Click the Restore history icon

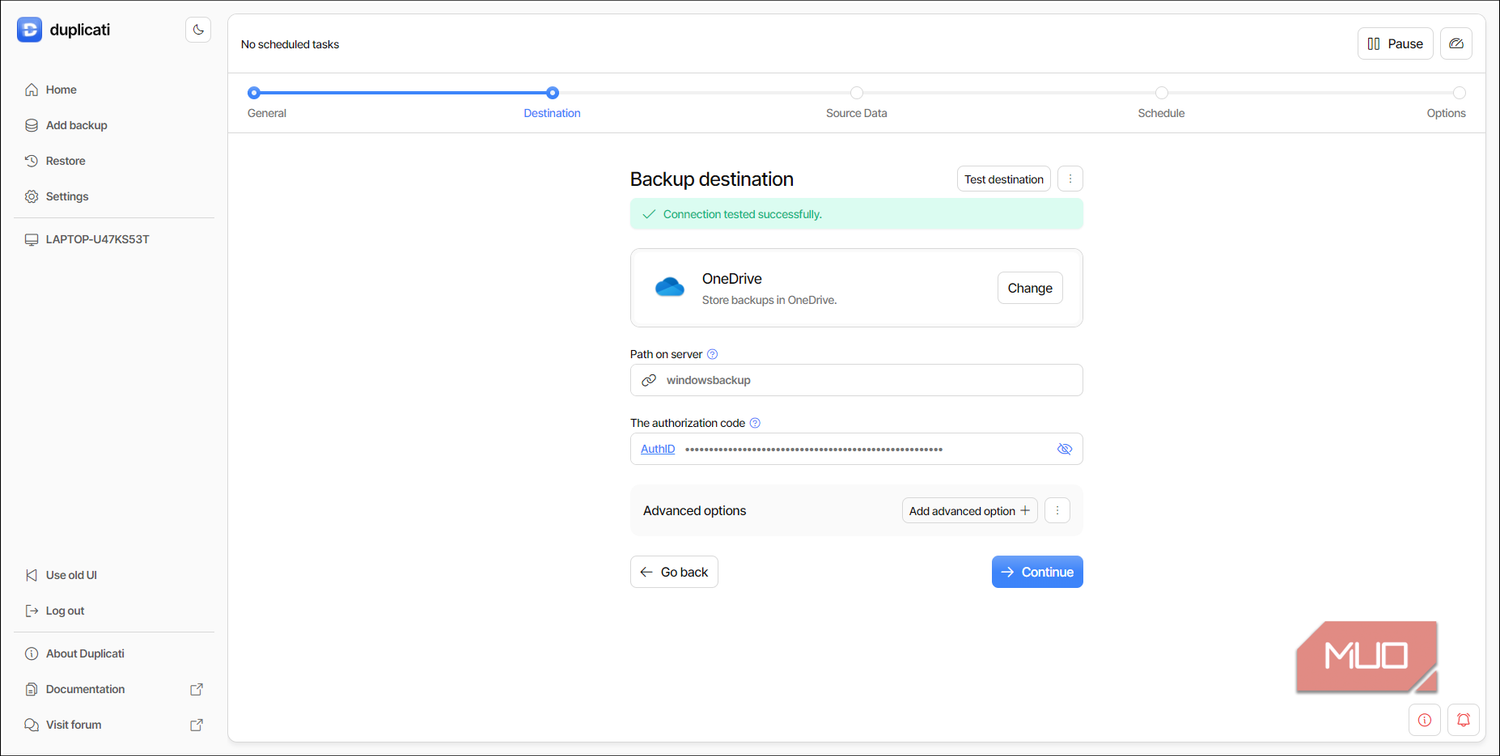(x=32, y=161)
